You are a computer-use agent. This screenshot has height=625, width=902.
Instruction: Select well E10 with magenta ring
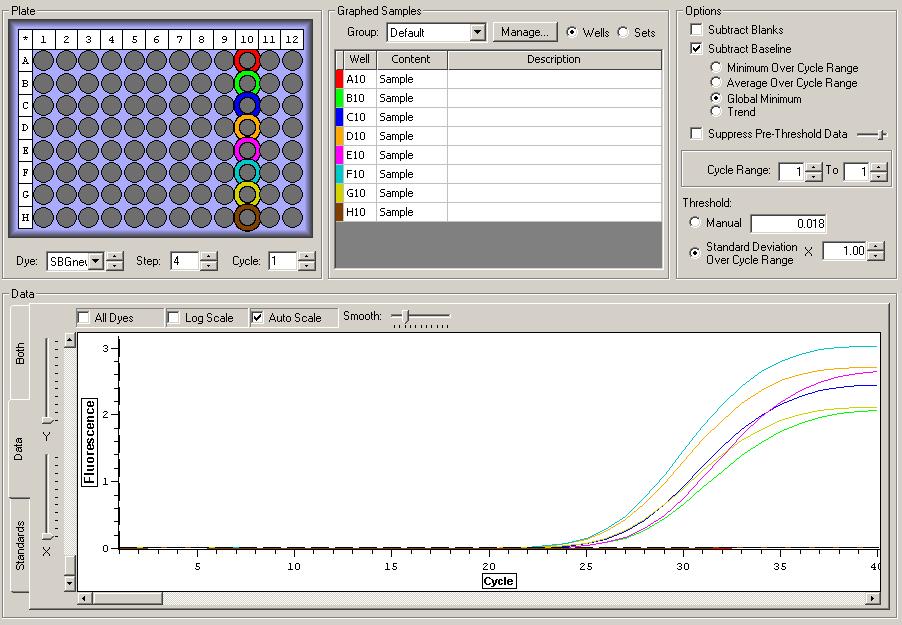pyautogui.click(x=247, y=150)
